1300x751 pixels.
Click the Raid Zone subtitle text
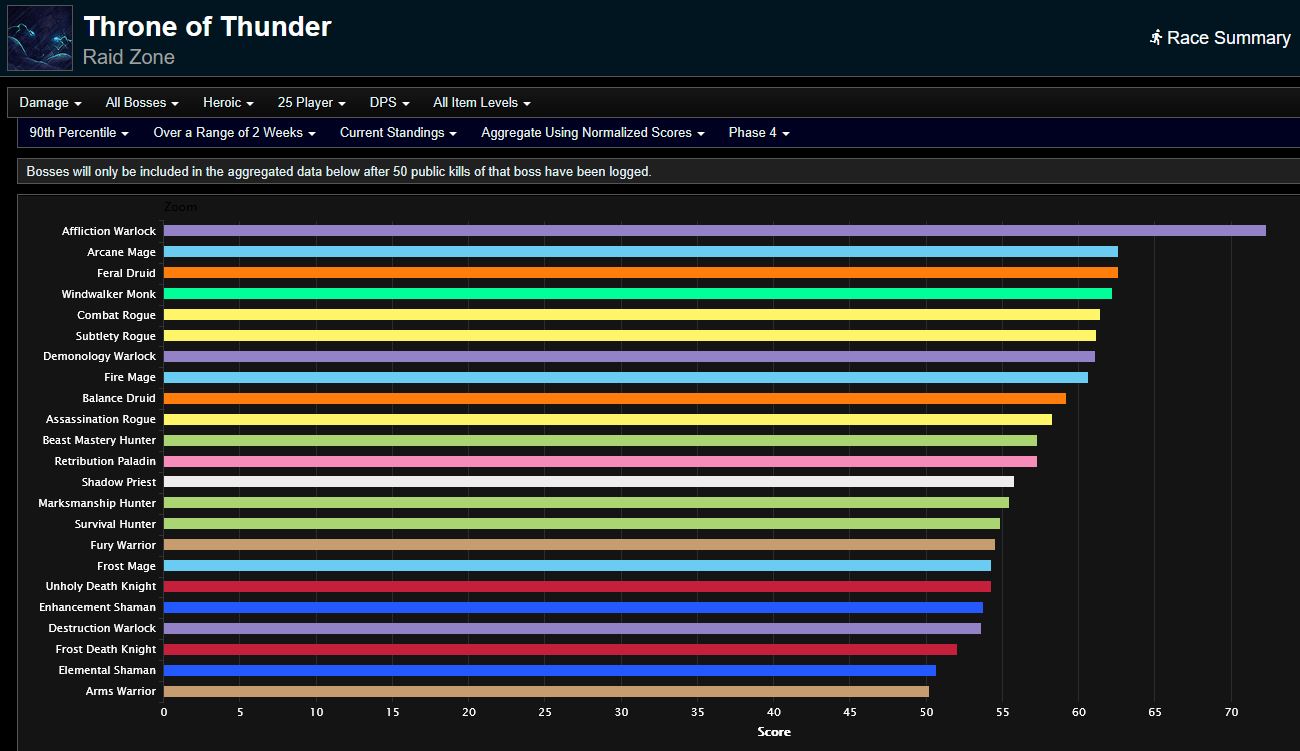tap(129, 57)
